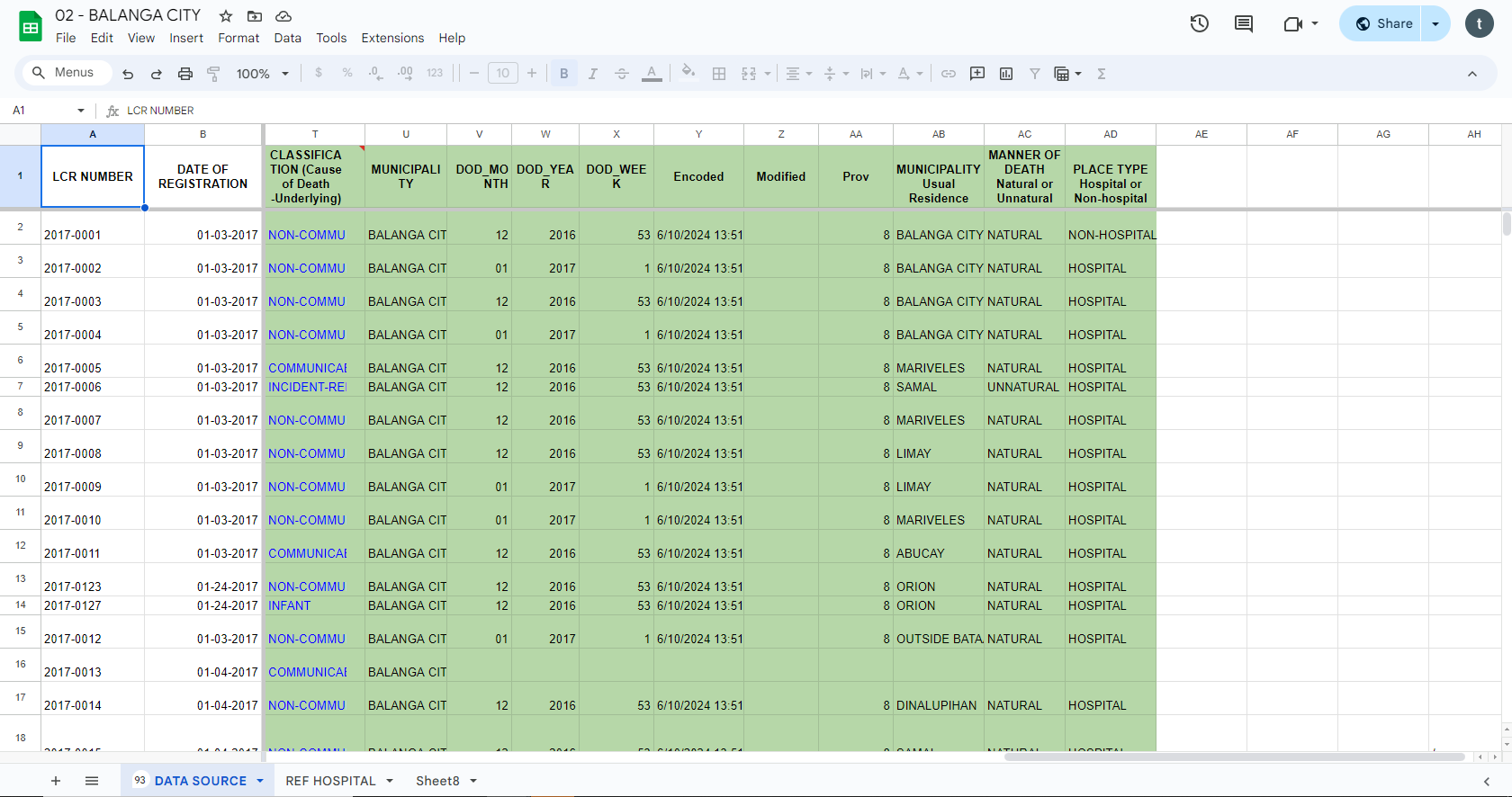Viewport: 1512px width, 797px height.
Task: Click the Undo icon in toolbar
Action: coord(128,74)
